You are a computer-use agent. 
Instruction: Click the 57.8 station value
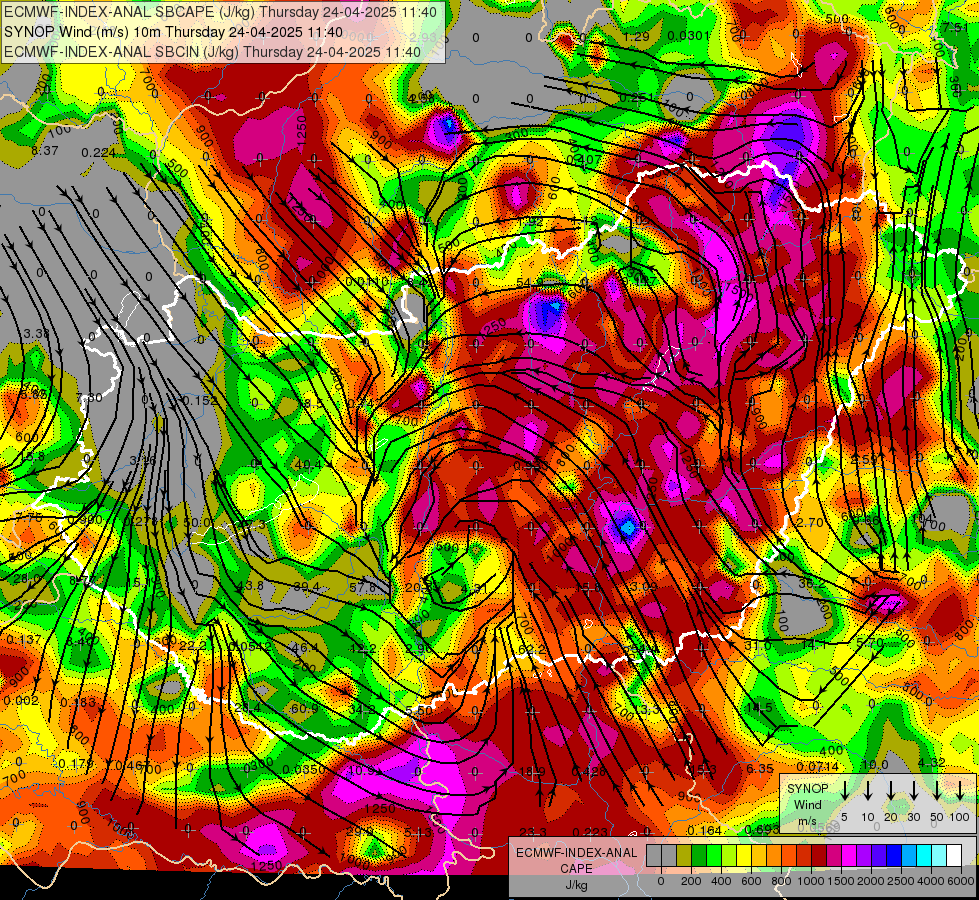coord(363,587)
